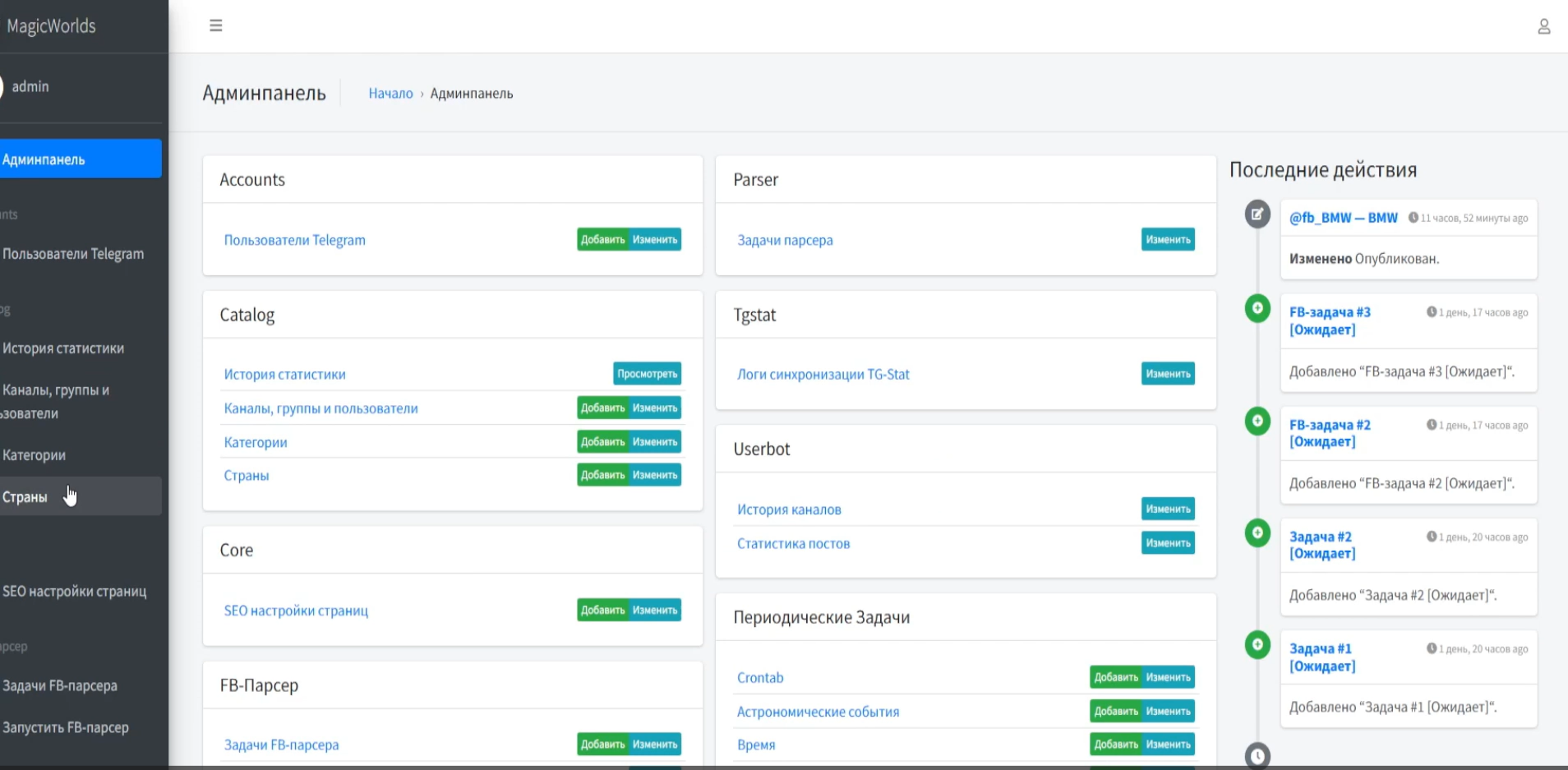Click the edit icon beside @fb_BMW entry
1568x770 pixels.
[1257, 214]
